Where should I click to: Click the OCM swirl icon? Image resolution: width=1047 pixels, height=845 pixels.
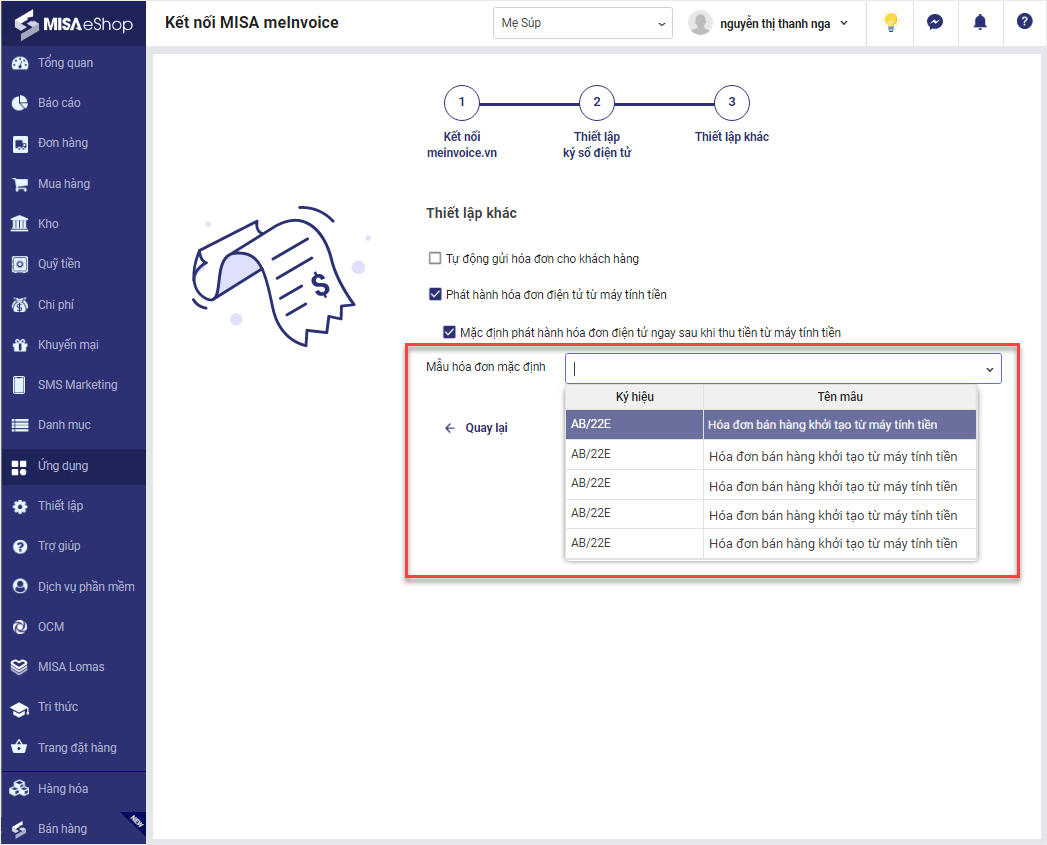(x=20, y=627)
